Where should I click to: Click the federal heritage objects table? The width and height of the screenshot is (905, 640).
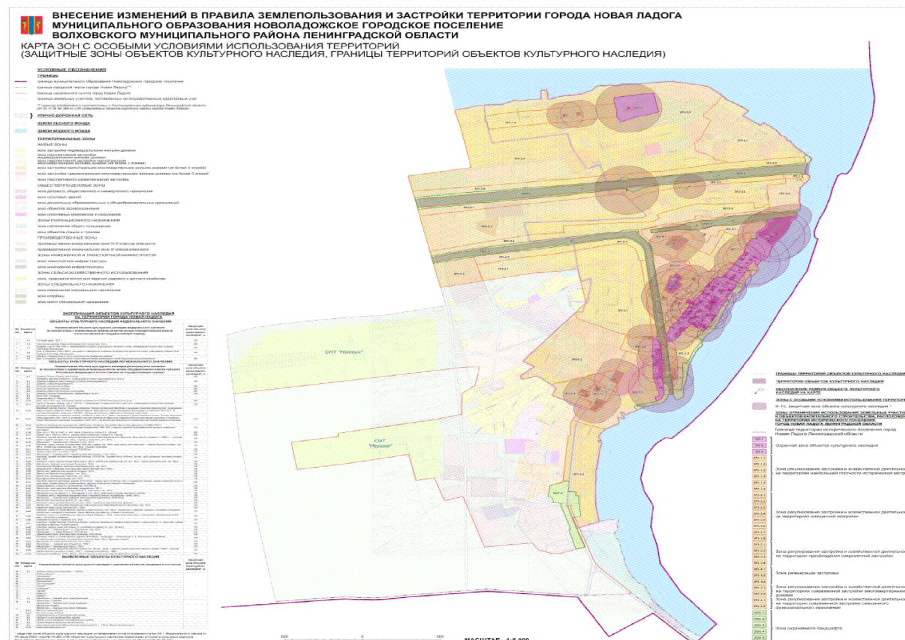[110, 340]
